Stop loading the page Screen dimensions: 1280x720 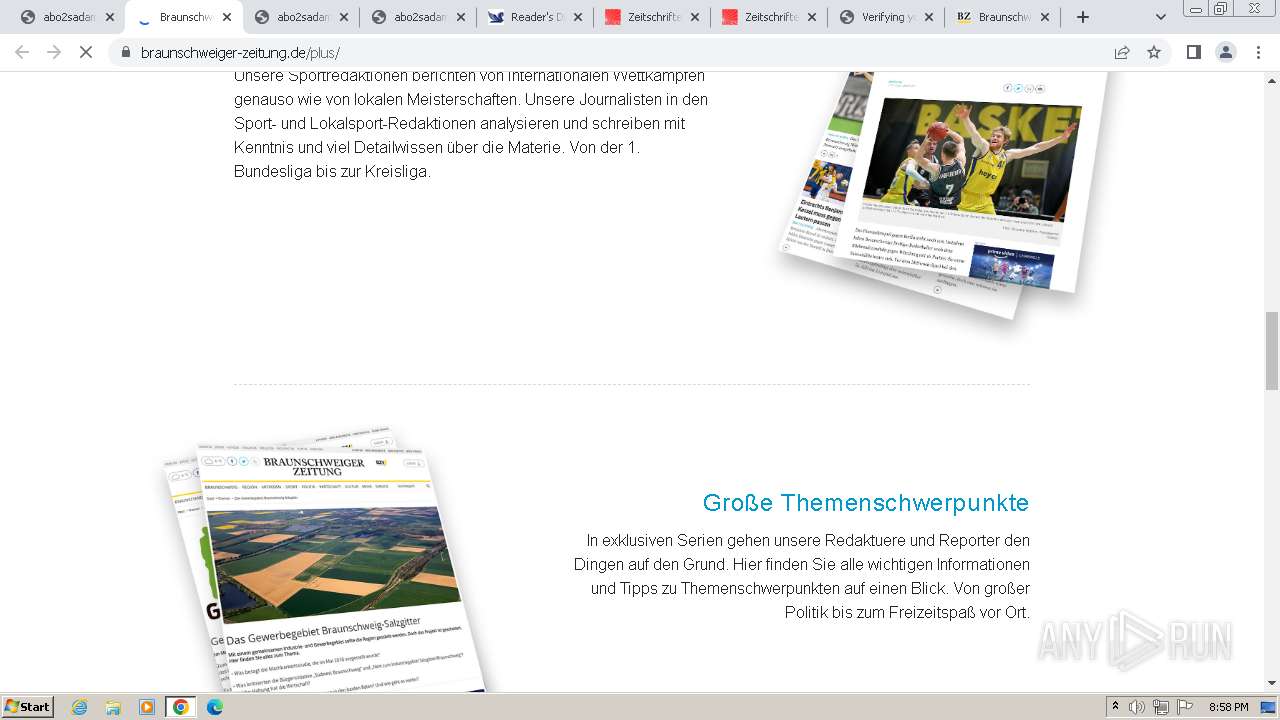tap(86, 52)
